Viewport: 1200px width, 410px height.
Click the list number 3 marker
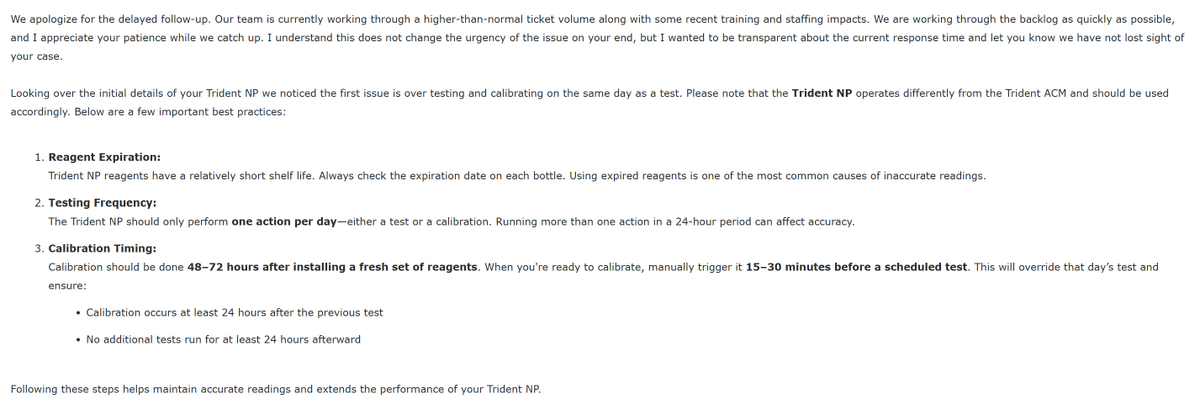(x=39, y=248)
